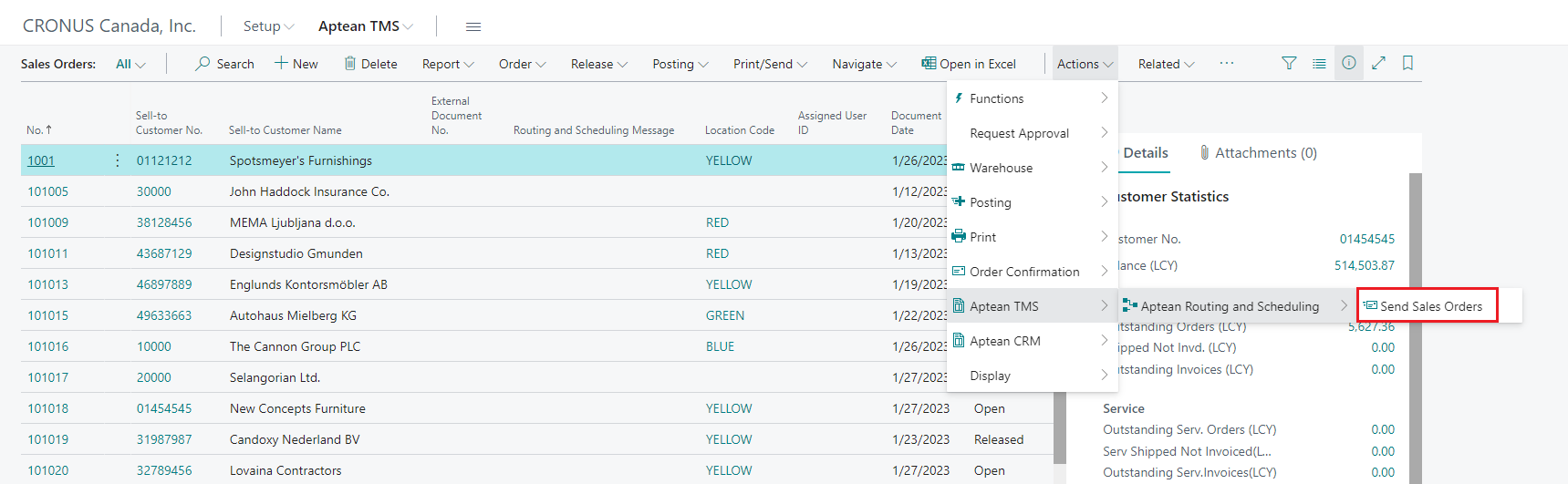This screenshot has height=484, width=1568.
Task: Click the expand page arrows icon
Action: tap(1378, 63)
